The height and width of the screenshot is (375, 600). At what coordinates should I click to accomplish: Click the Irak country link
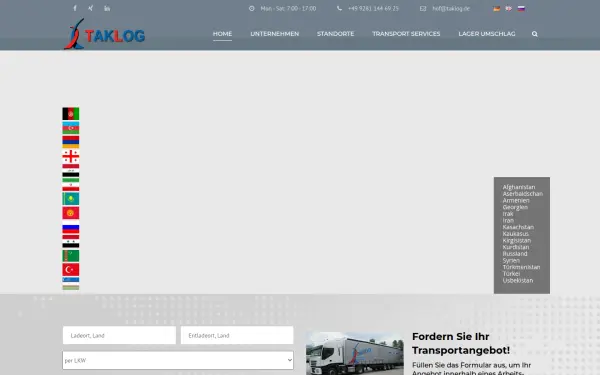click(508, 214)
